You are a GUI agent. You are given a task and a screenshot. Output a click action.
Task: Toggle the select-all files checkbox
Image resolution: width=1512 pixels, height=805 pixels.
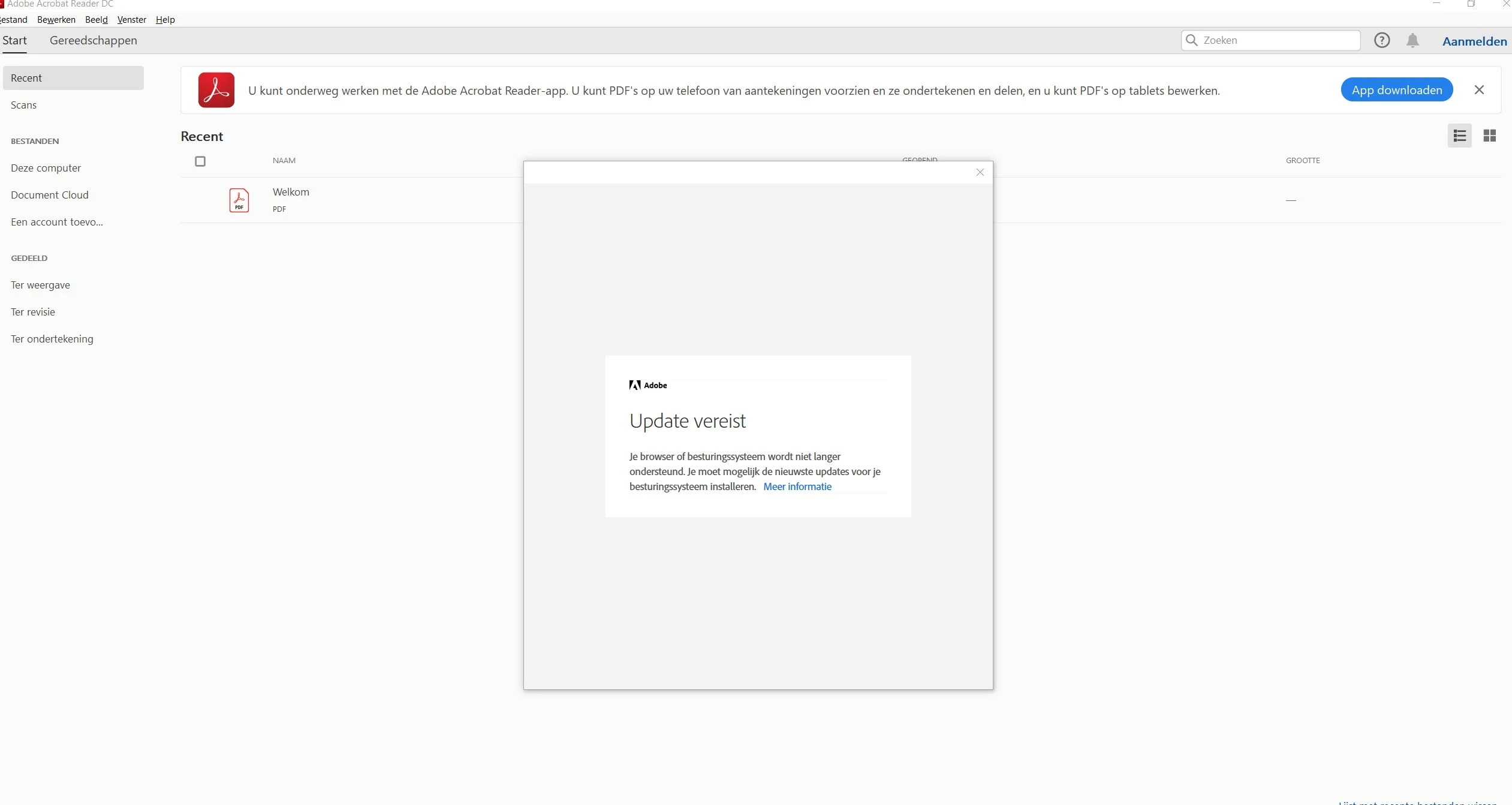click(x=200, y=161)
